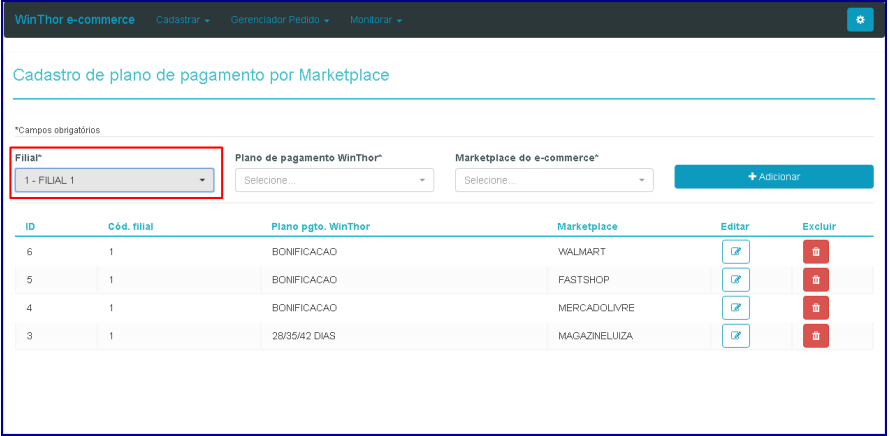Delete the FASTSHOP row
This screenshot has width=890, height=436.
(816, 279)
